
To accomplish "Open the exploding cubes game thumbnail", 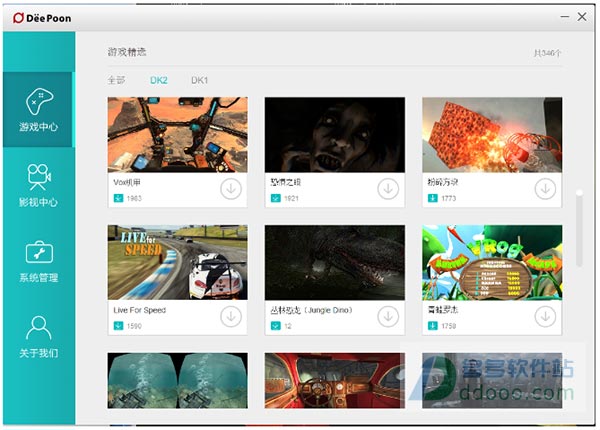I will pos(492,135).
